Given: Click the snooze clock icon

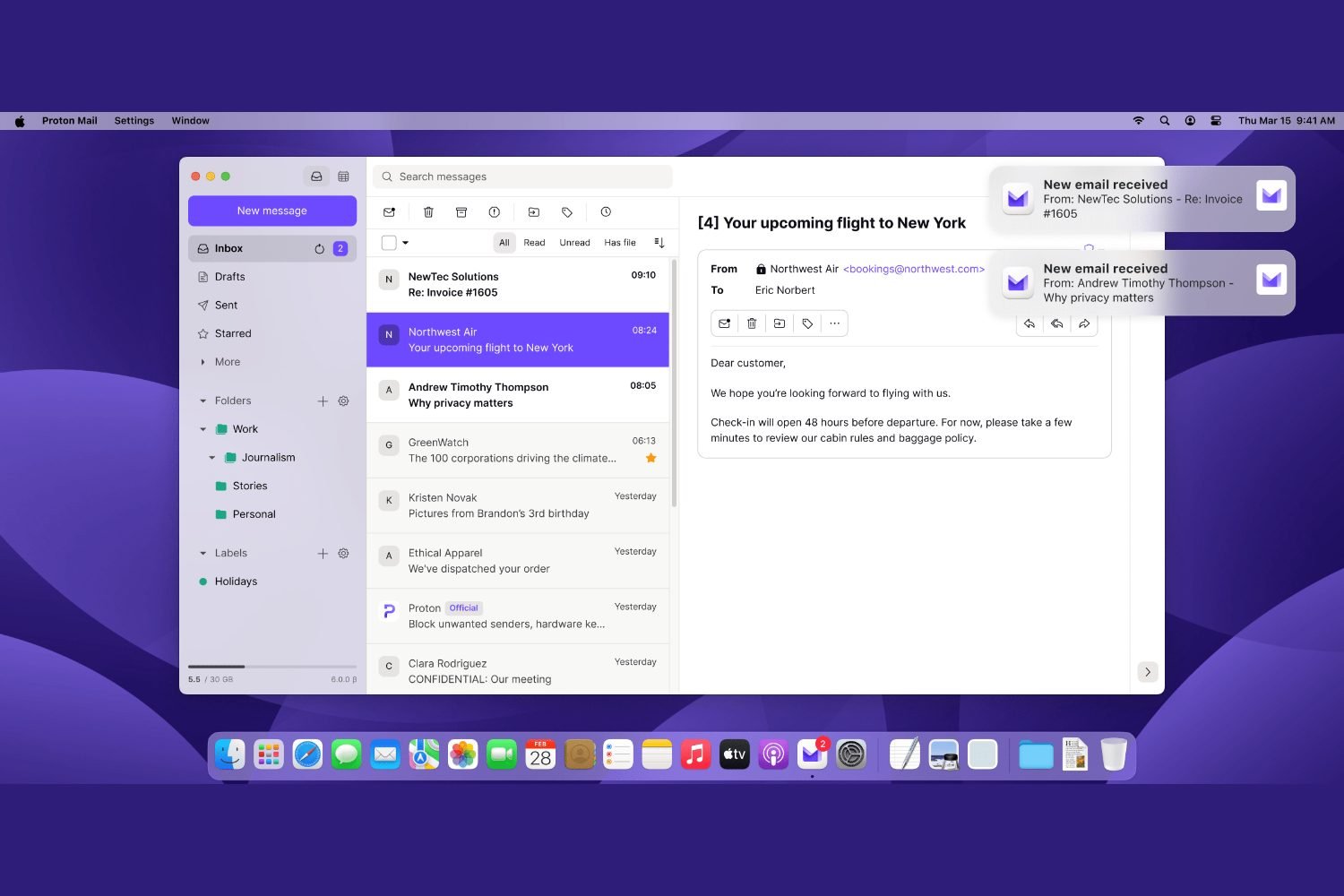Looking at the screenshot, I should pos(606,212).
